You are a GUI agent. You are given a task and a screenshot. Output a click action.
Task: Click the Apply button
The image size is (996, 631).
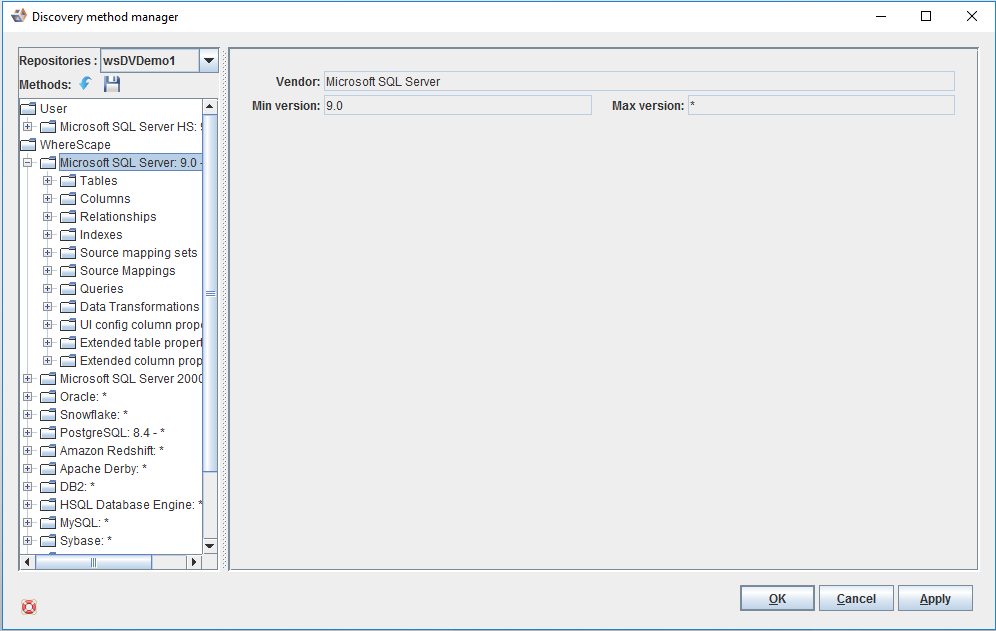(935, 599)
